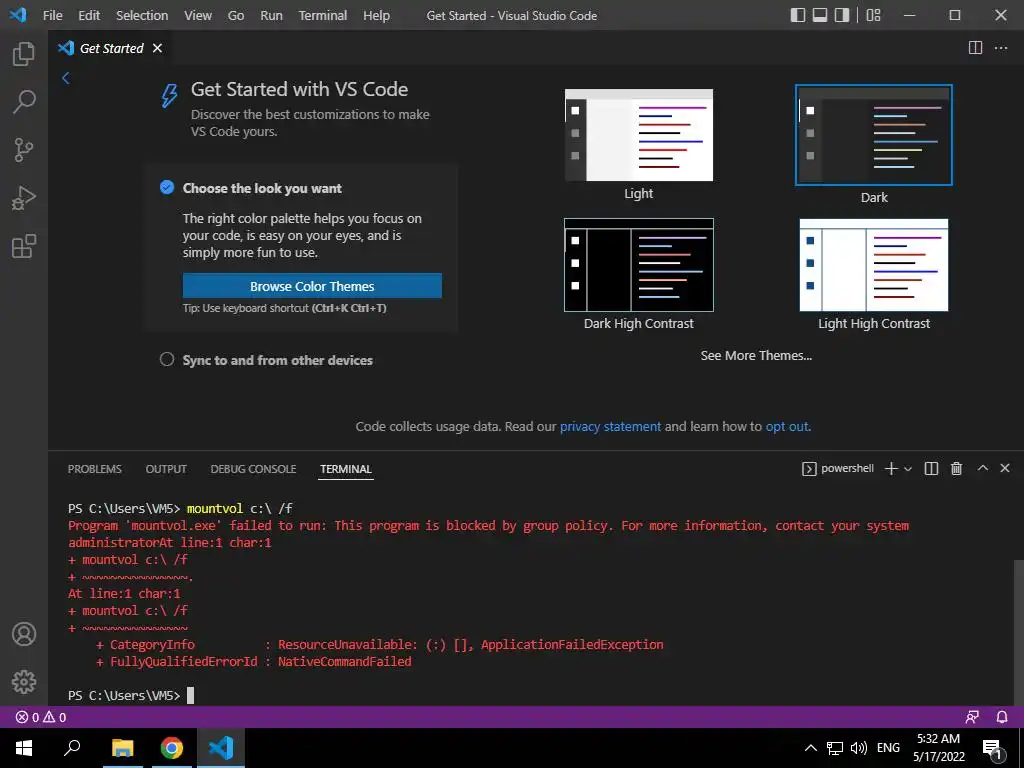The height and width of the screenshot is (768, 1024).
Task: Open the Selection menu
Action: tap(142, 15)
